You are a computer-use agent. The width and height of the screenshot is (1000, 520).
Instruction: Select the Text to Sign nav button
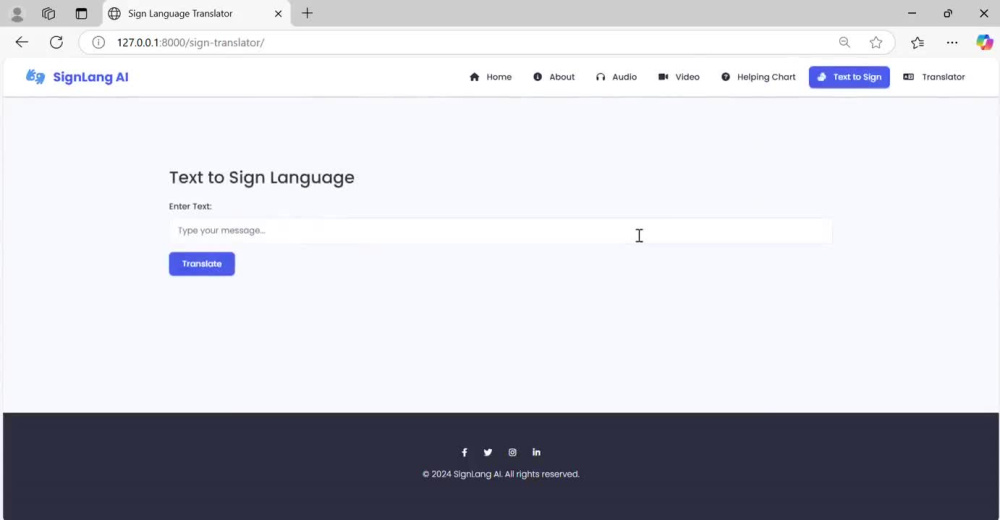click(849, 77)
